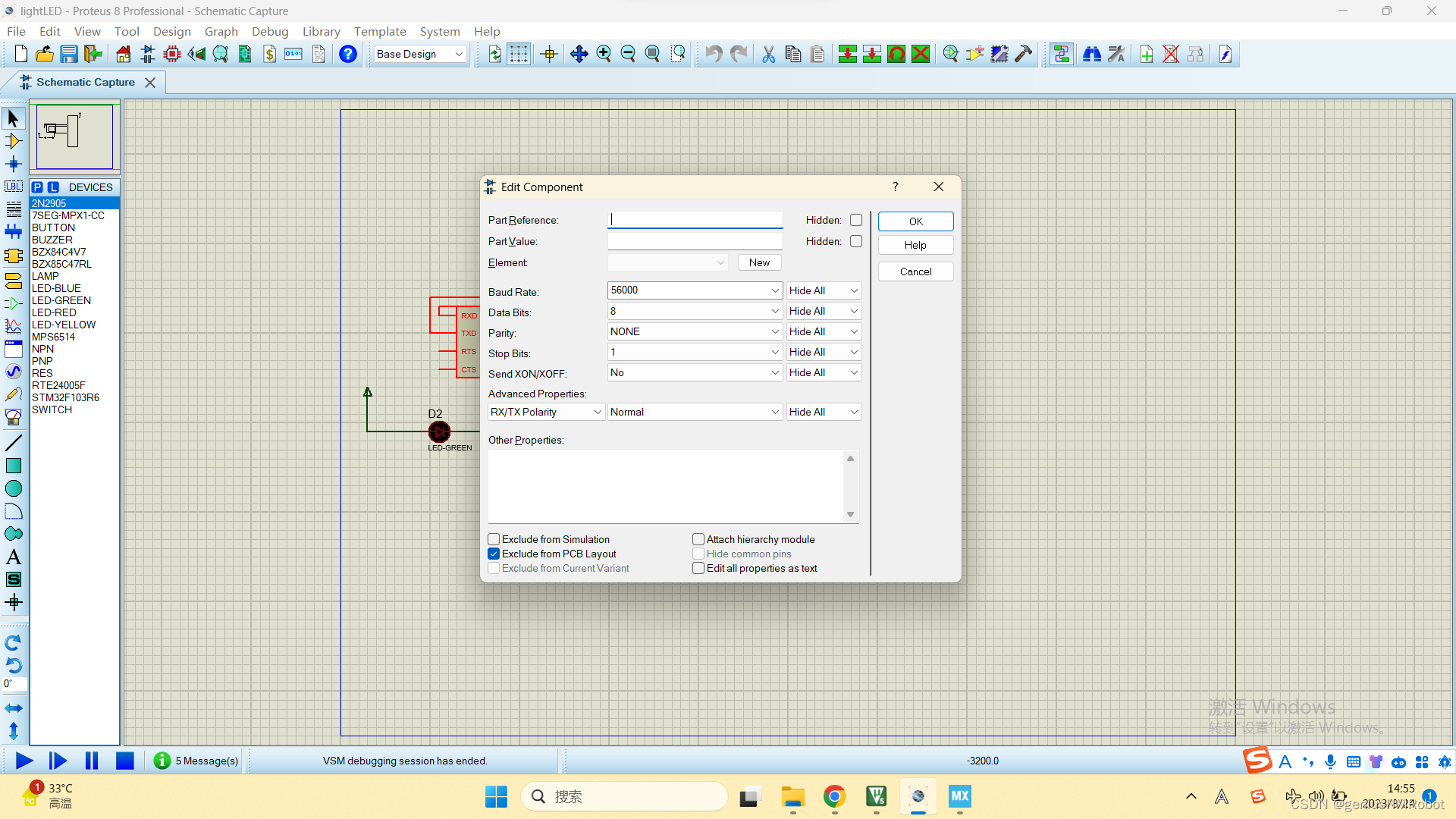Select Baud Rate dropdown value 56000
Image resolution: width=1456 pixels, height=819 pixels.
point(693,290)
